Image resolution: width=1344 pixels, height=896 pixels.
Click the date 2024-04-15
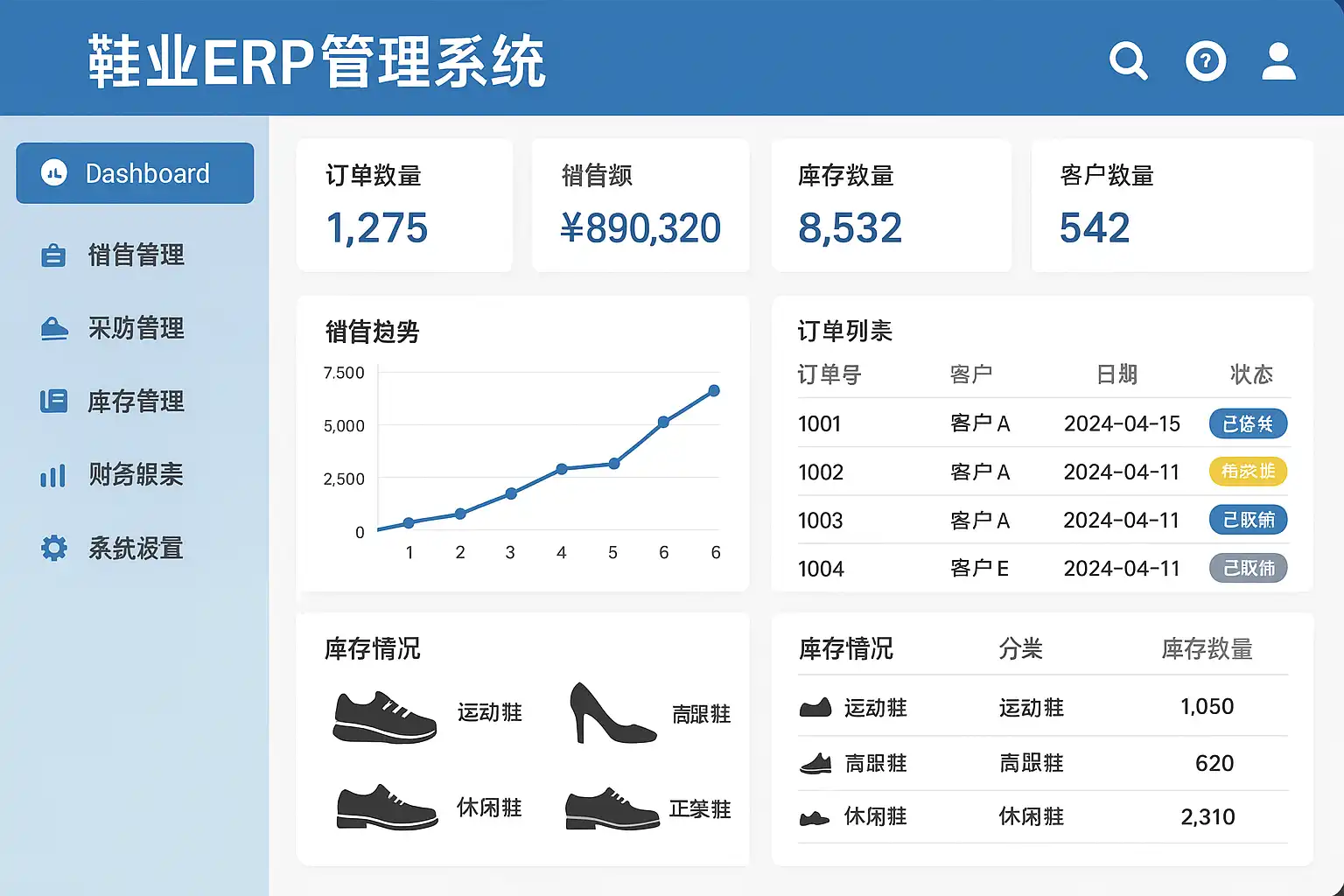coord(1122,424)
